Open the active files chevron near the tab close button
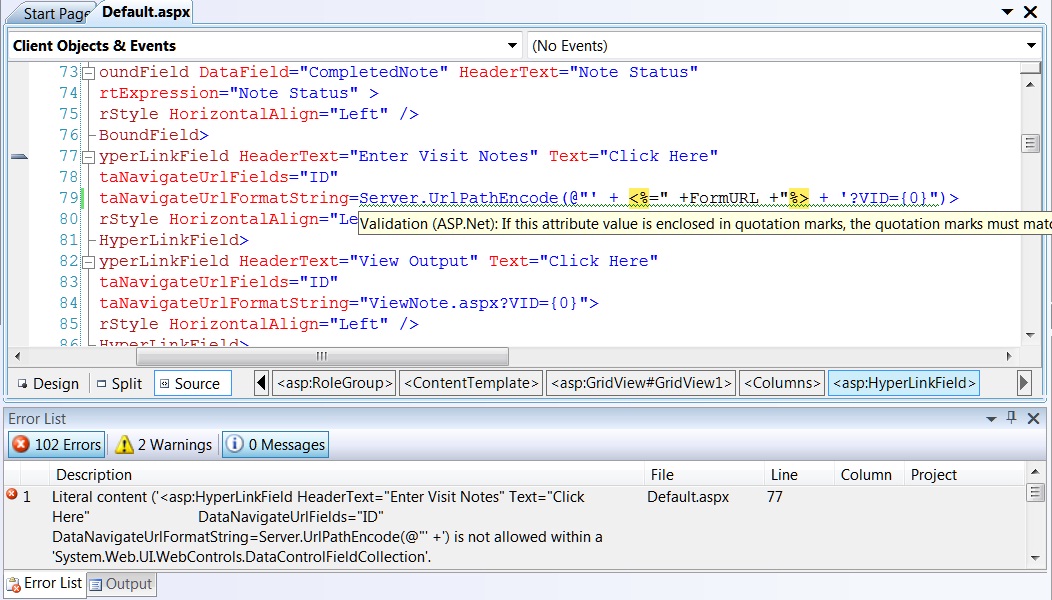Image resolution: width=1052 pixels, height=600 pixels. coord(1009,12)
